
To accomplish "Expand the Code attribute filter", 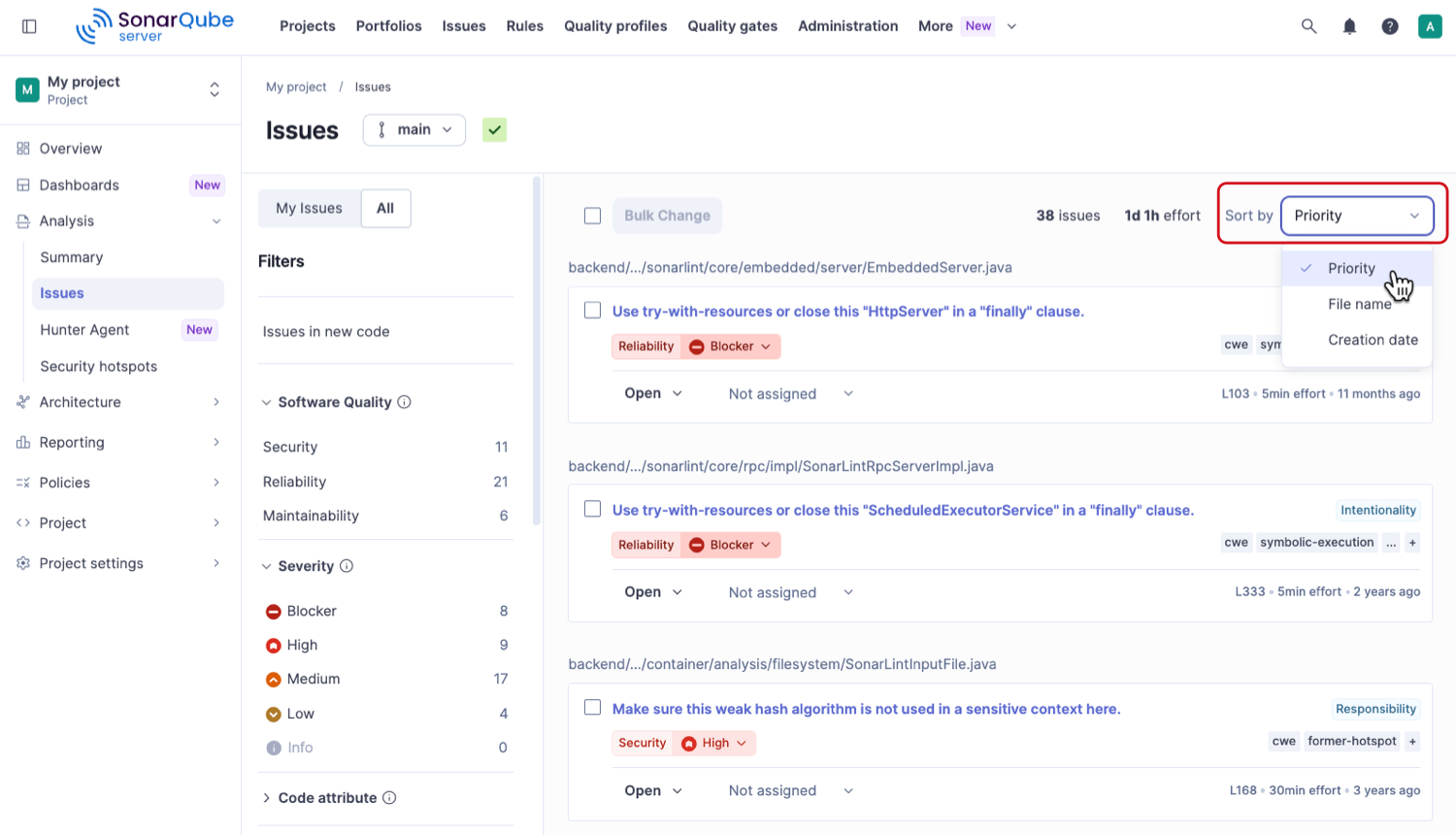I will tap(327, 798).
